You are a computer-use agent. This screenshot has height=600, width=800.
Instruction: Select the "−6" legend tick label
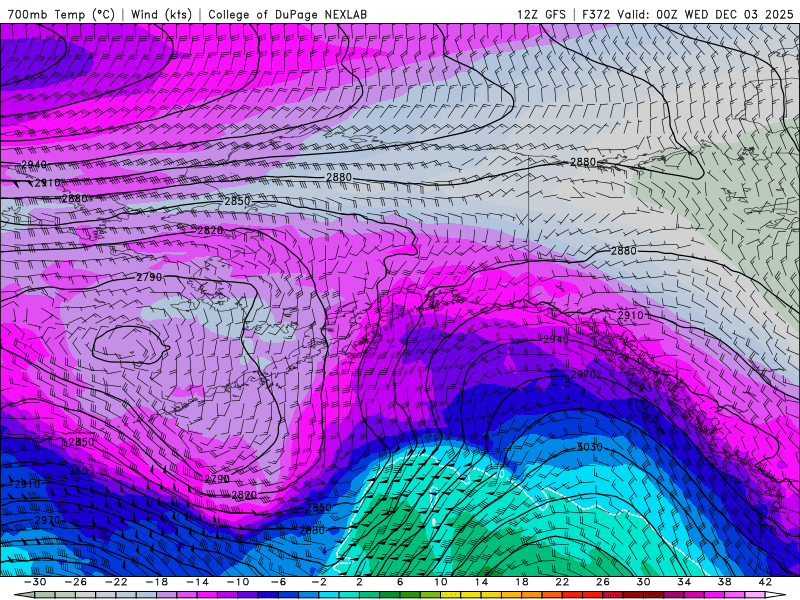point(278,582)
